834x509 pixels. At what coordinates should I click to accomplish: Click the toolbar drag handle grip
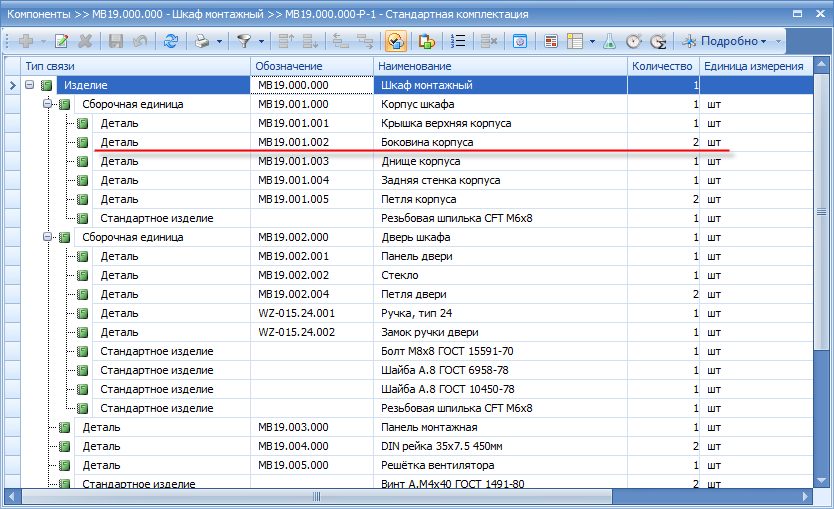point(7,41)
